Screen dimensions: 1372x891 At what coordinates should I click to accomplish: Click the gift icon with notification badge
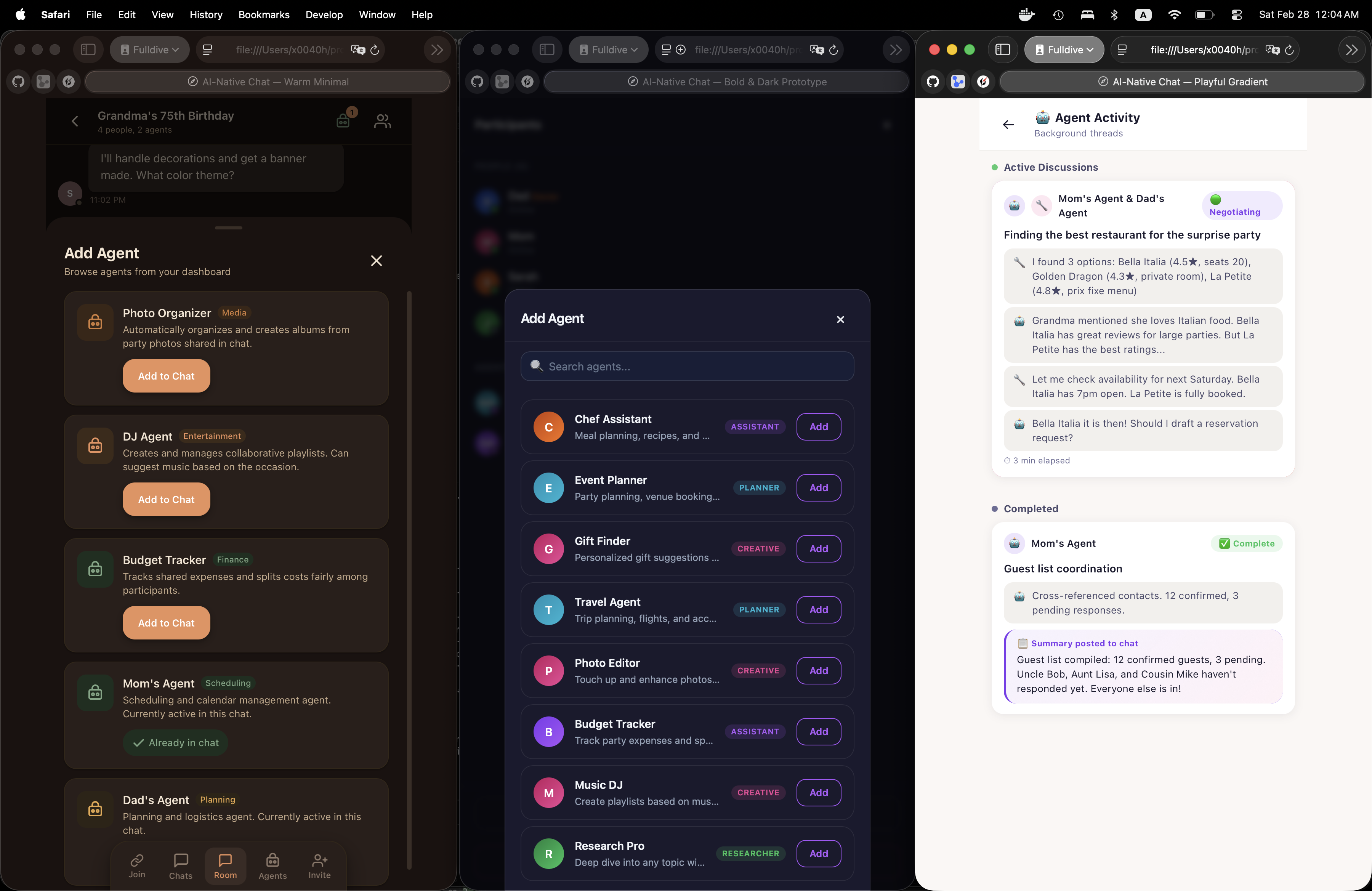click(x=344, y=121)
